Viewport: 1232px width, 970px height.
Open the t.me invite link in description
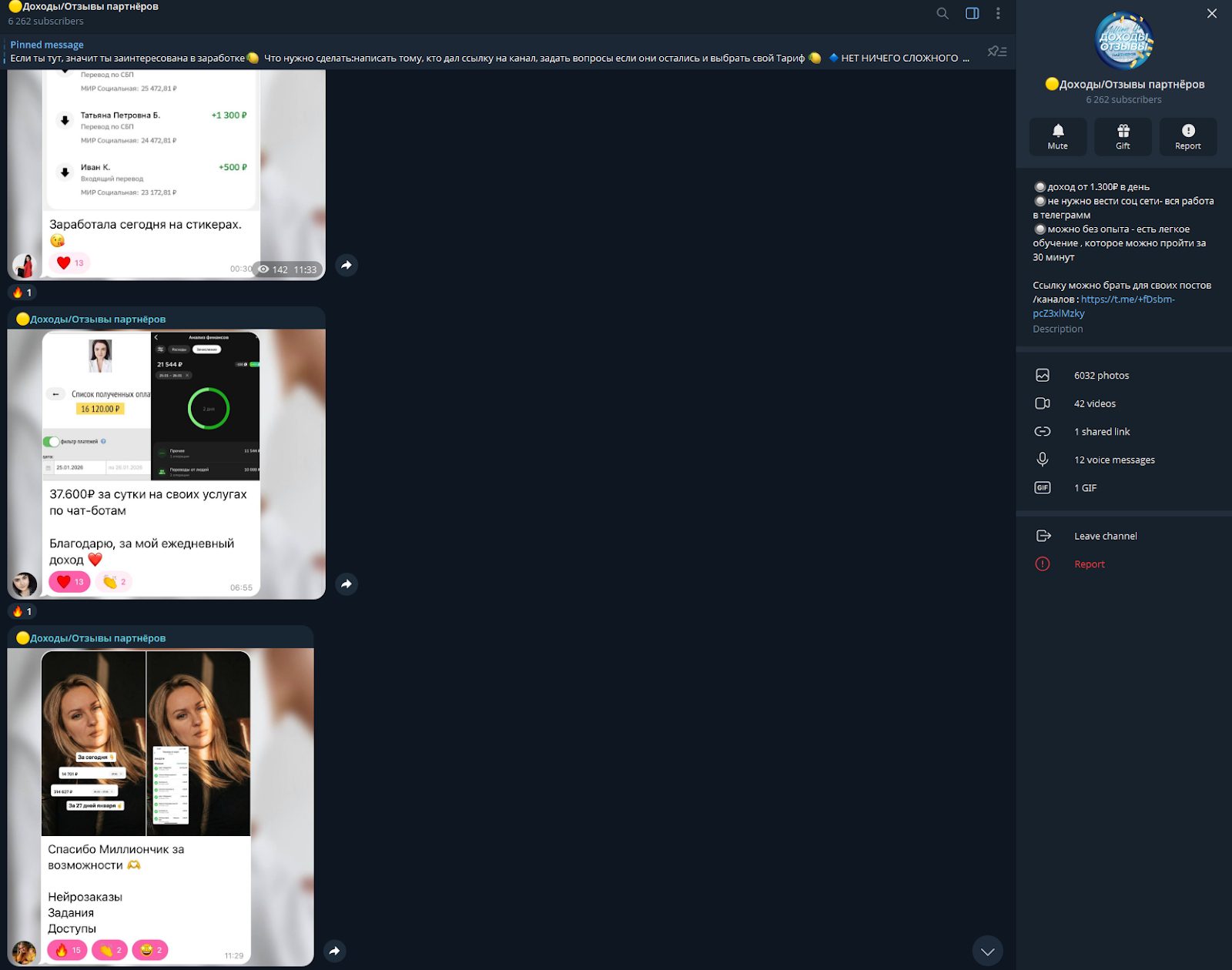click(x=1127, y=299)
